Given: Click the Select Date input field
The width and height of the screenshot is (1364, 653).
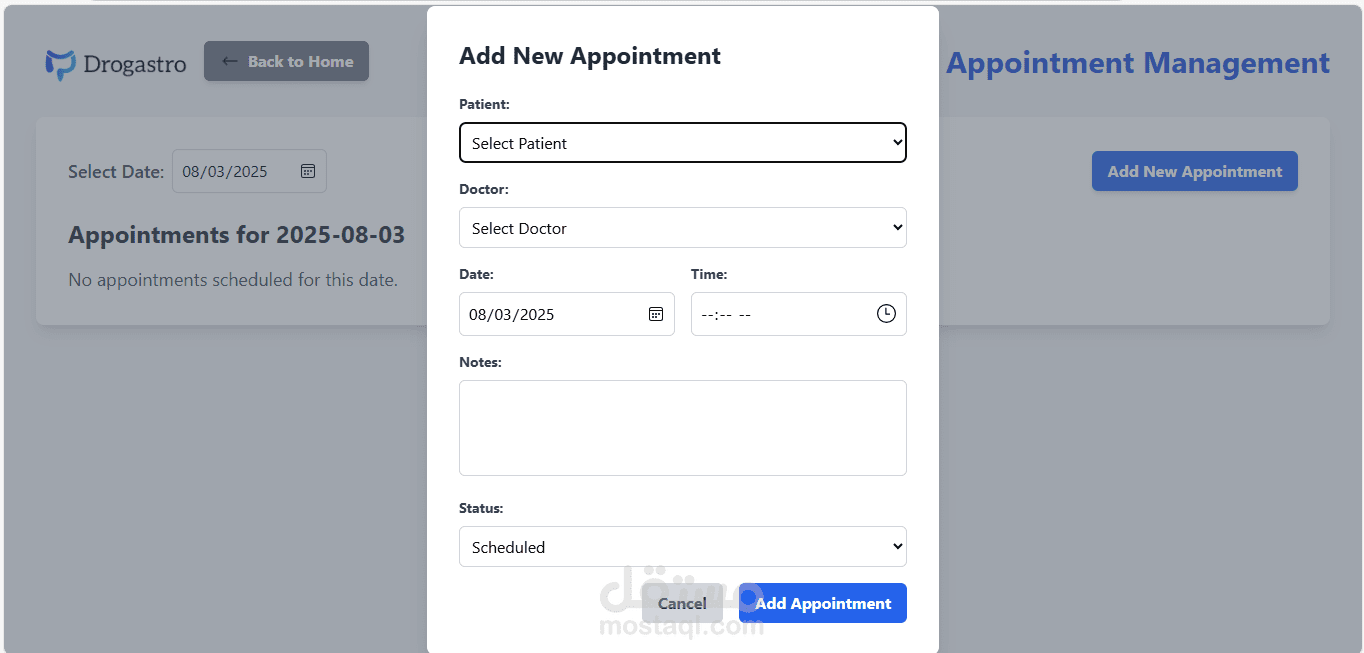Looking at the screenshot, I should [x=250, y=171].
